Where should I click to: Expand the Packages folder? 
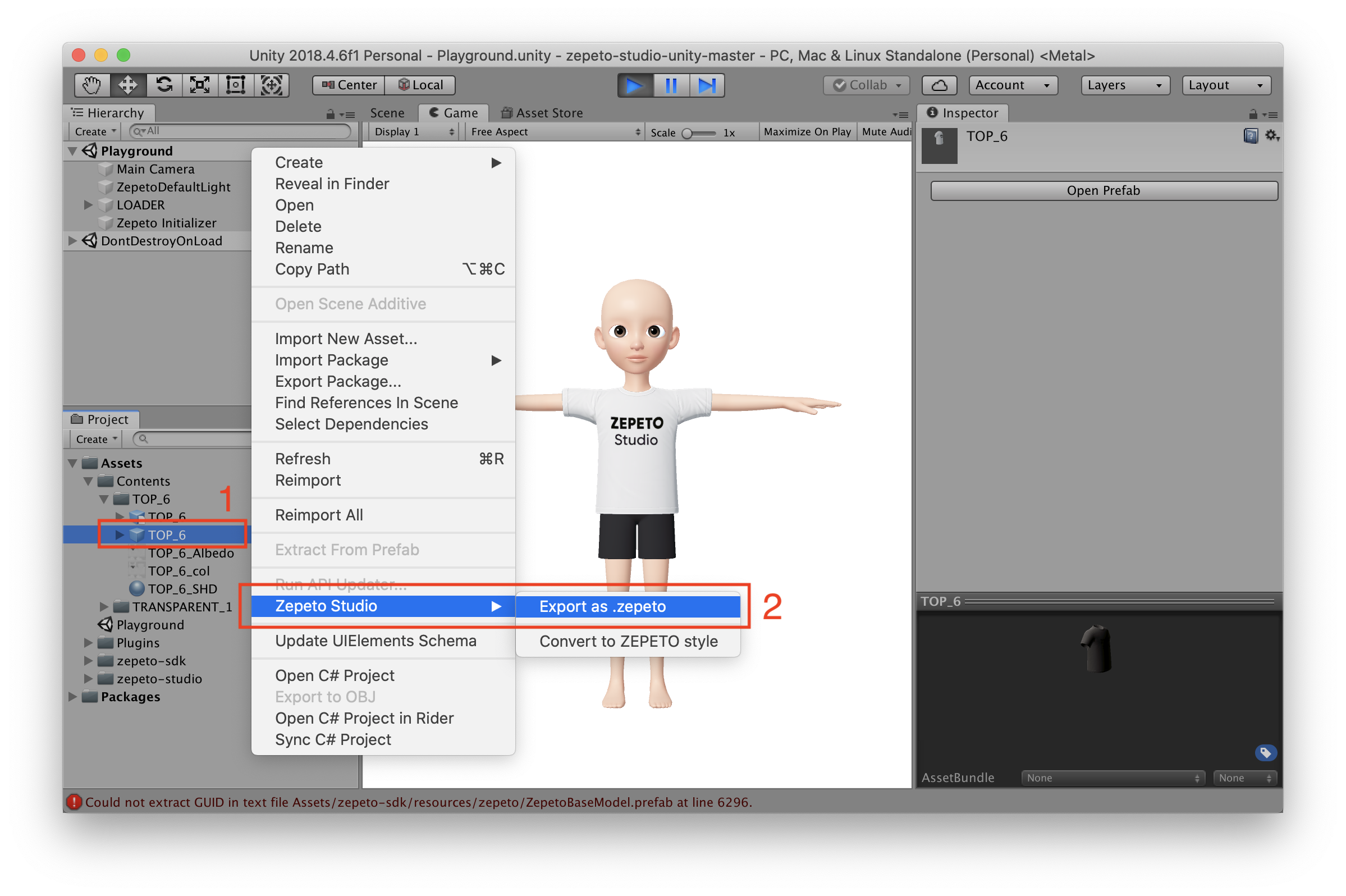(72, 697)
